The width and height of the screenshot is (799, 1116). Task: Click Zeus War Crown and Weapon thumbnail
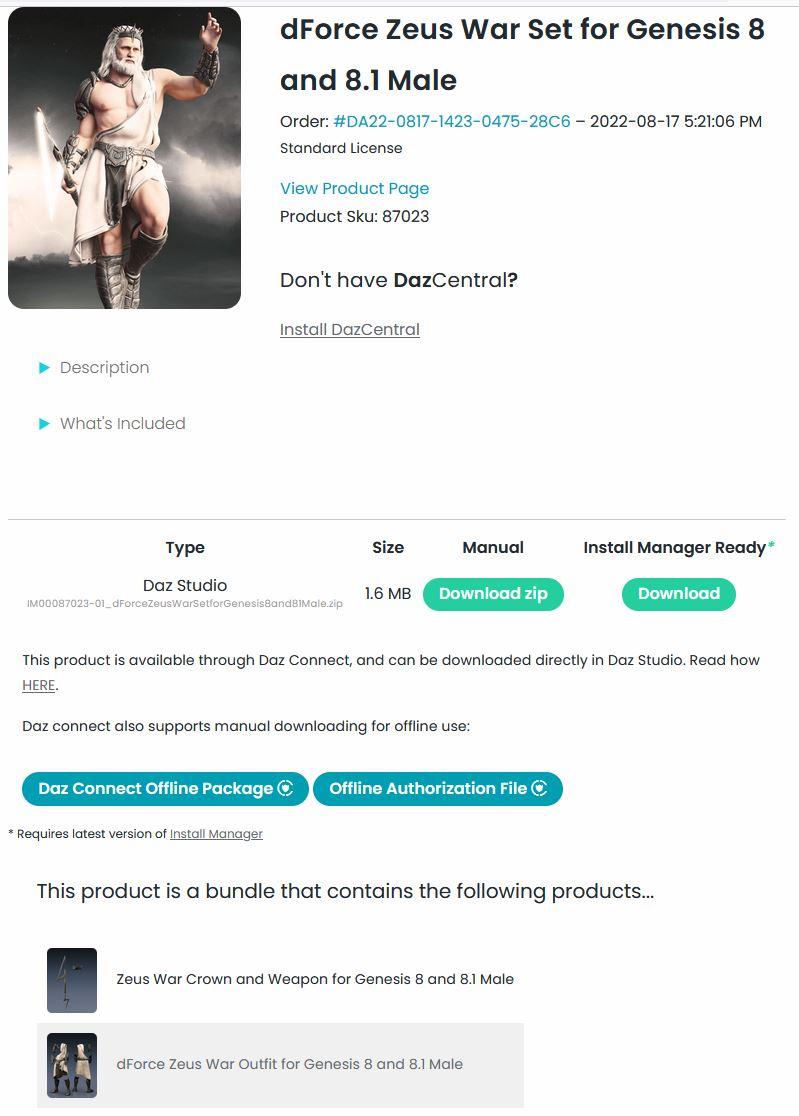click(72, 980)
